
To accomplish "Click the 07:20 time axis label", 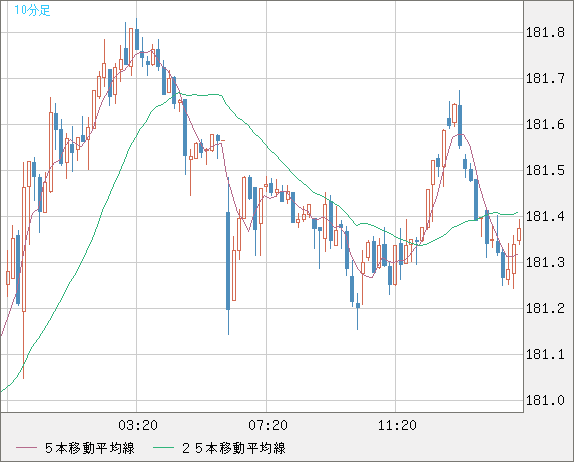I will point(268,425).
